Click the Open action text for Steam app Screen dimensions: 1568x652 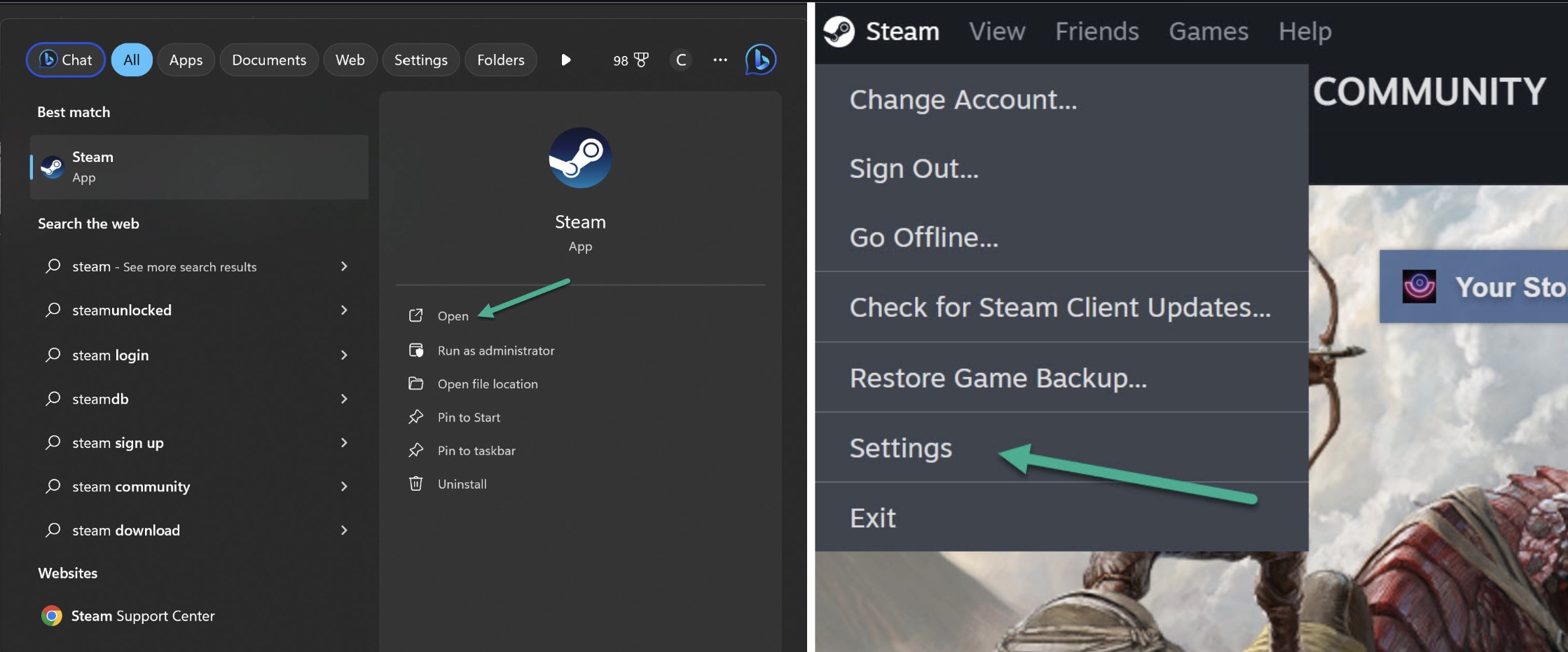(x=453, y=316)
